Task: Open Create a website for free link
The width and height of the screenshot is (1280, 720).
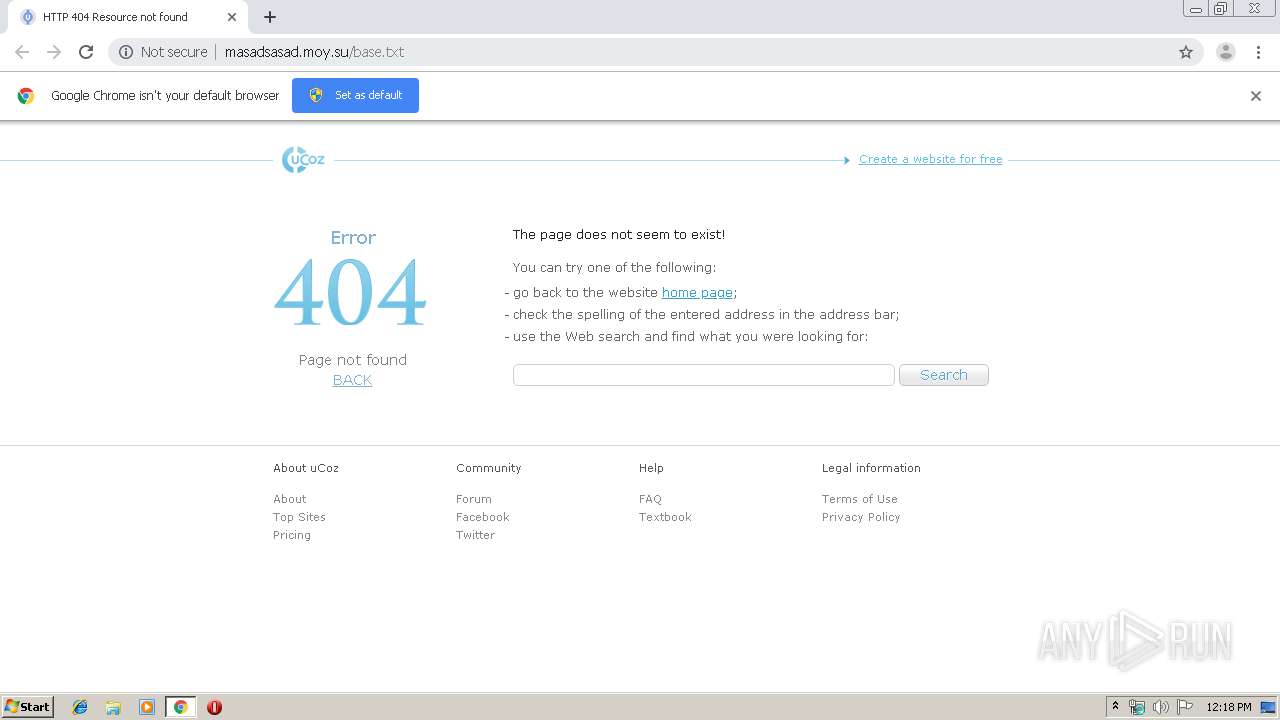Action: pyautogui.click(x=930, y=159)
